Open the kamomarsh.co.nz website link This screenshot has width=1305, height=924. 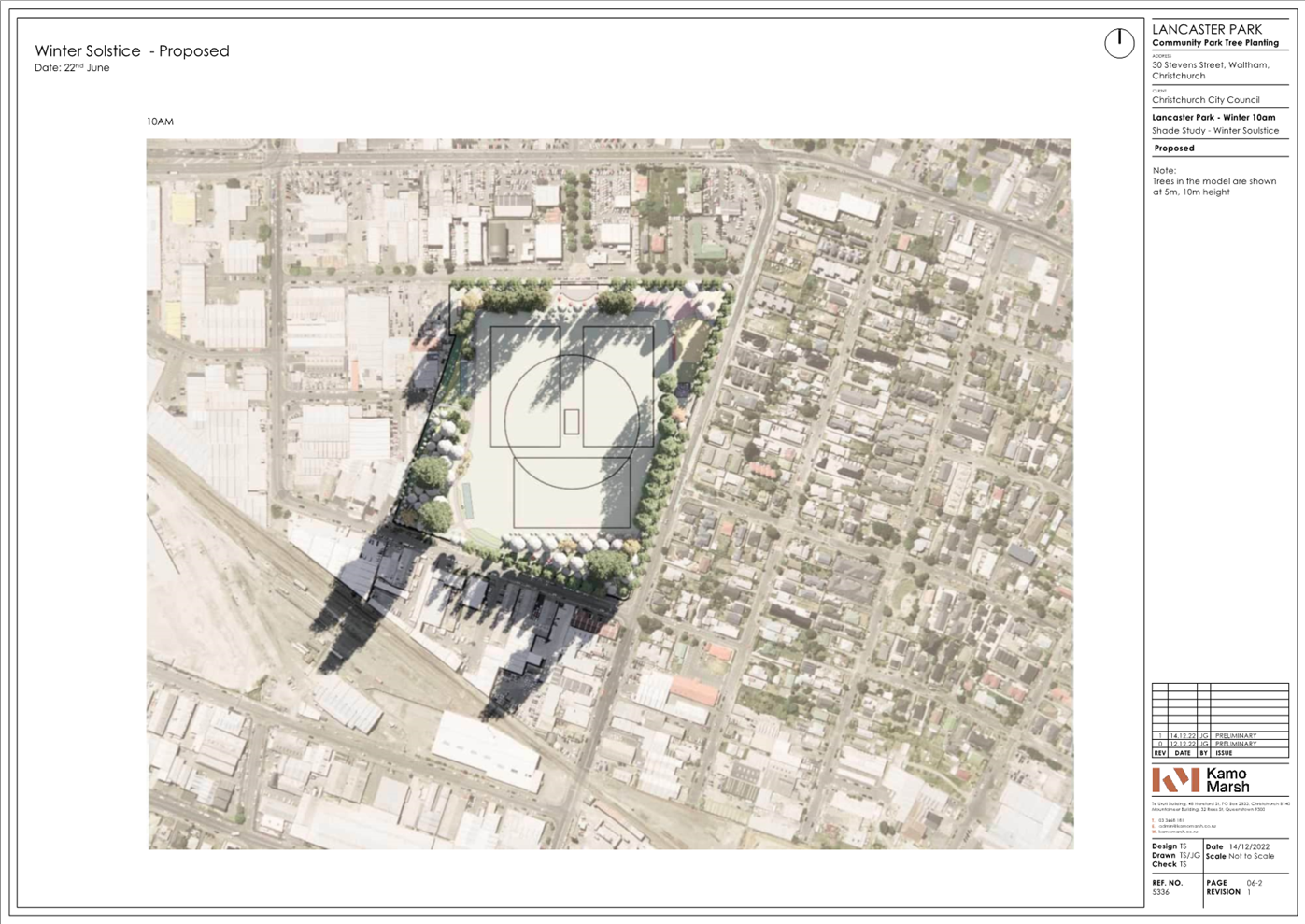click(x=1180, y=832)
